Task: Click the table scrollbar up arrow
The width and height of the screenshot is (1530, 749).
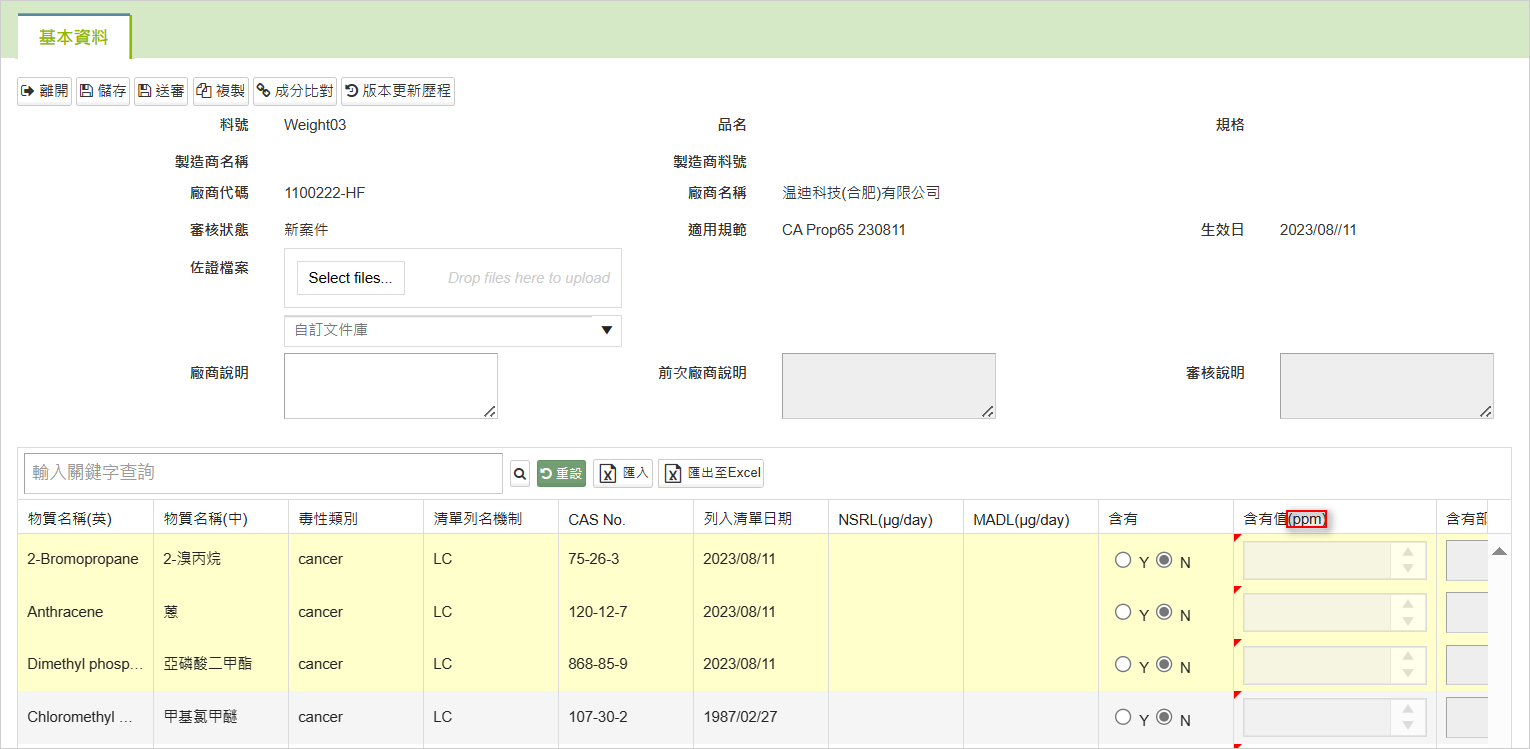Action: coord(1499,551)
